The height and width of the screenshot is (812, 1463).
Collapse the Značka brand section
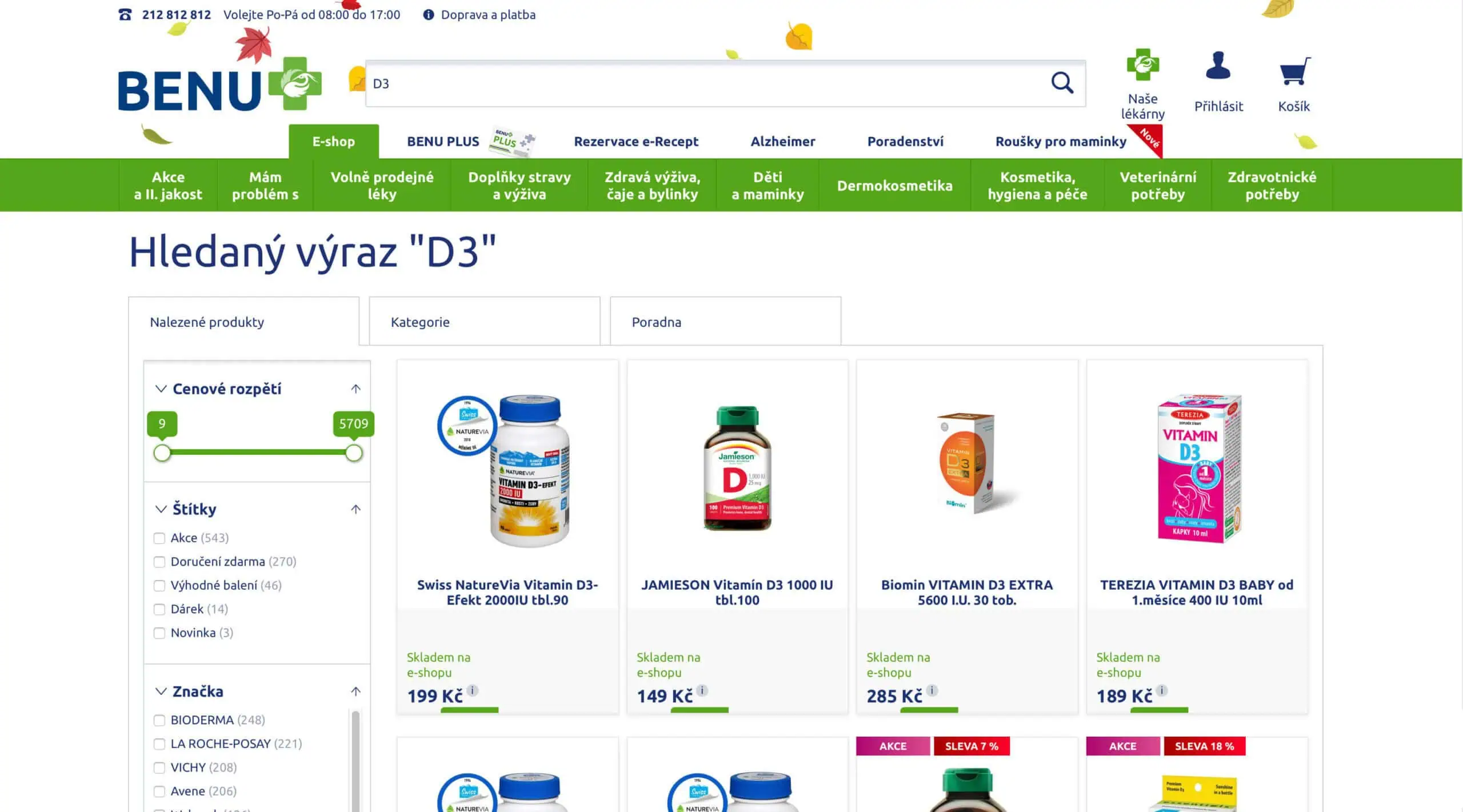[x=355, y=691]
